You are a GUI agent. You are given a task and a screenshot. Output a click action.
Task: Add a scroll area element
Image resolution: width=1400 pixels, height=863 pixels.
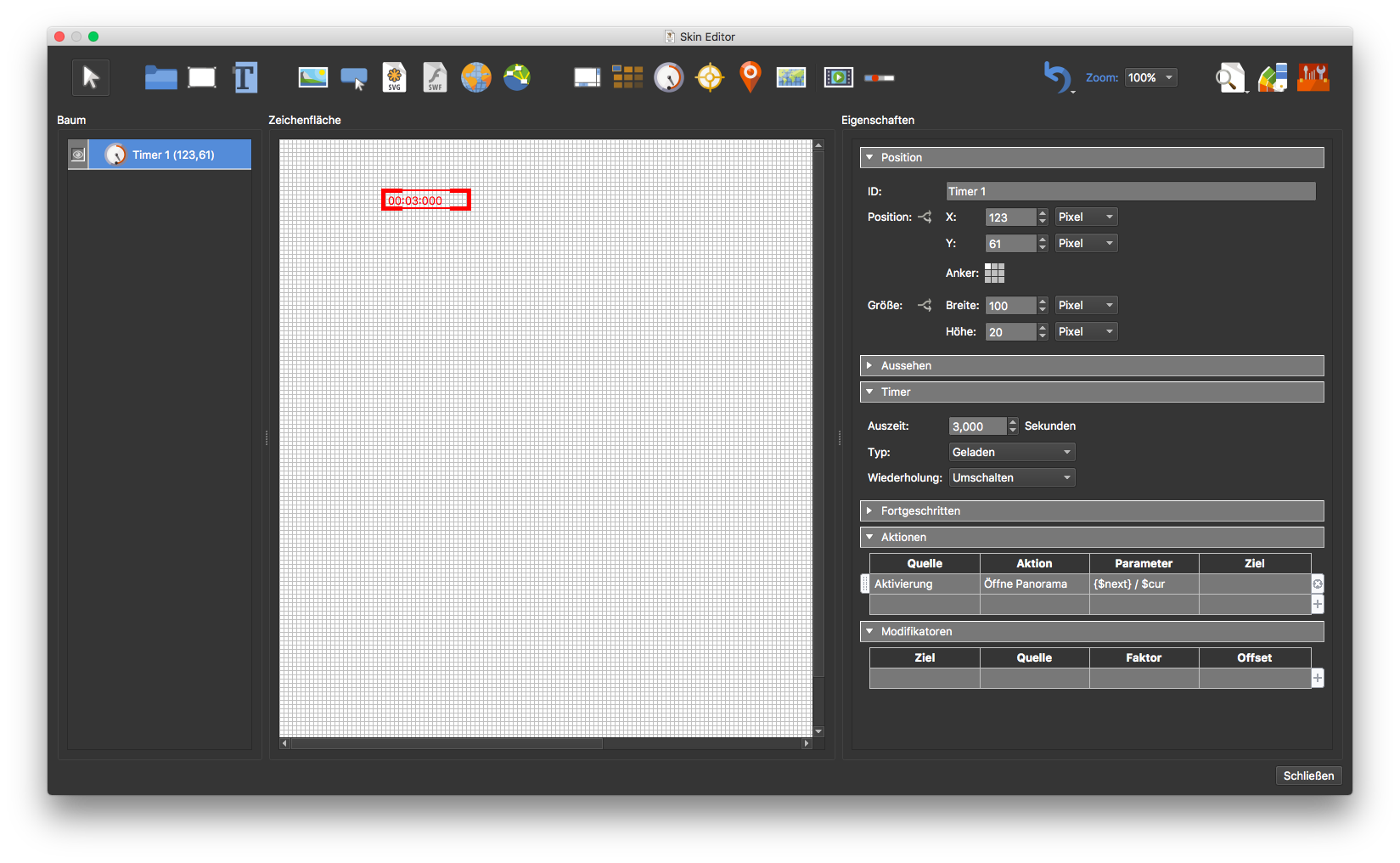click(588, 77)
